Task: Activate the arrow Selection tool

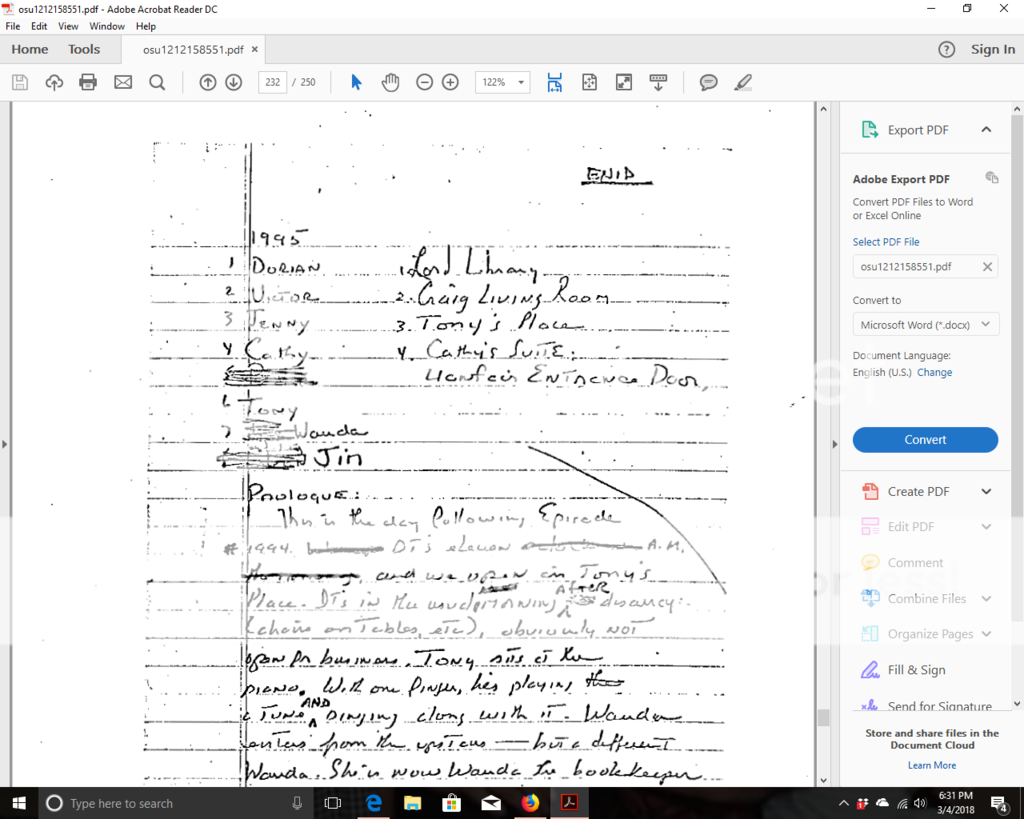Action: pos(356,82)
